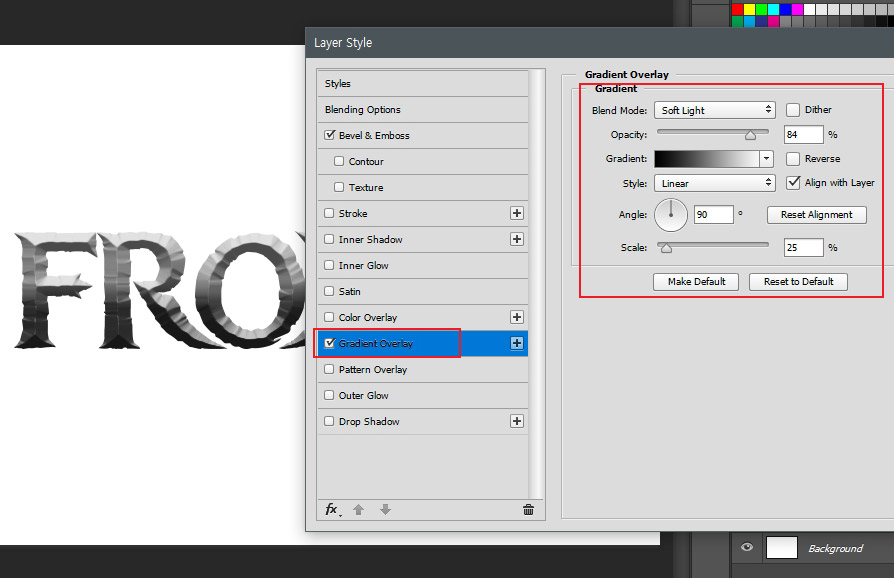The image size is (894, 578).
Task: Click the Opacity value field
Action: 803,135
